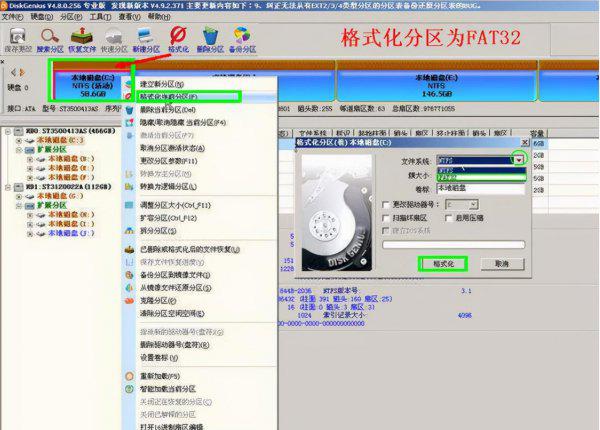Open the 文件系统 dropdown arrow
Viewport: 600px width, 430px height.
click(x=518, y=159)
